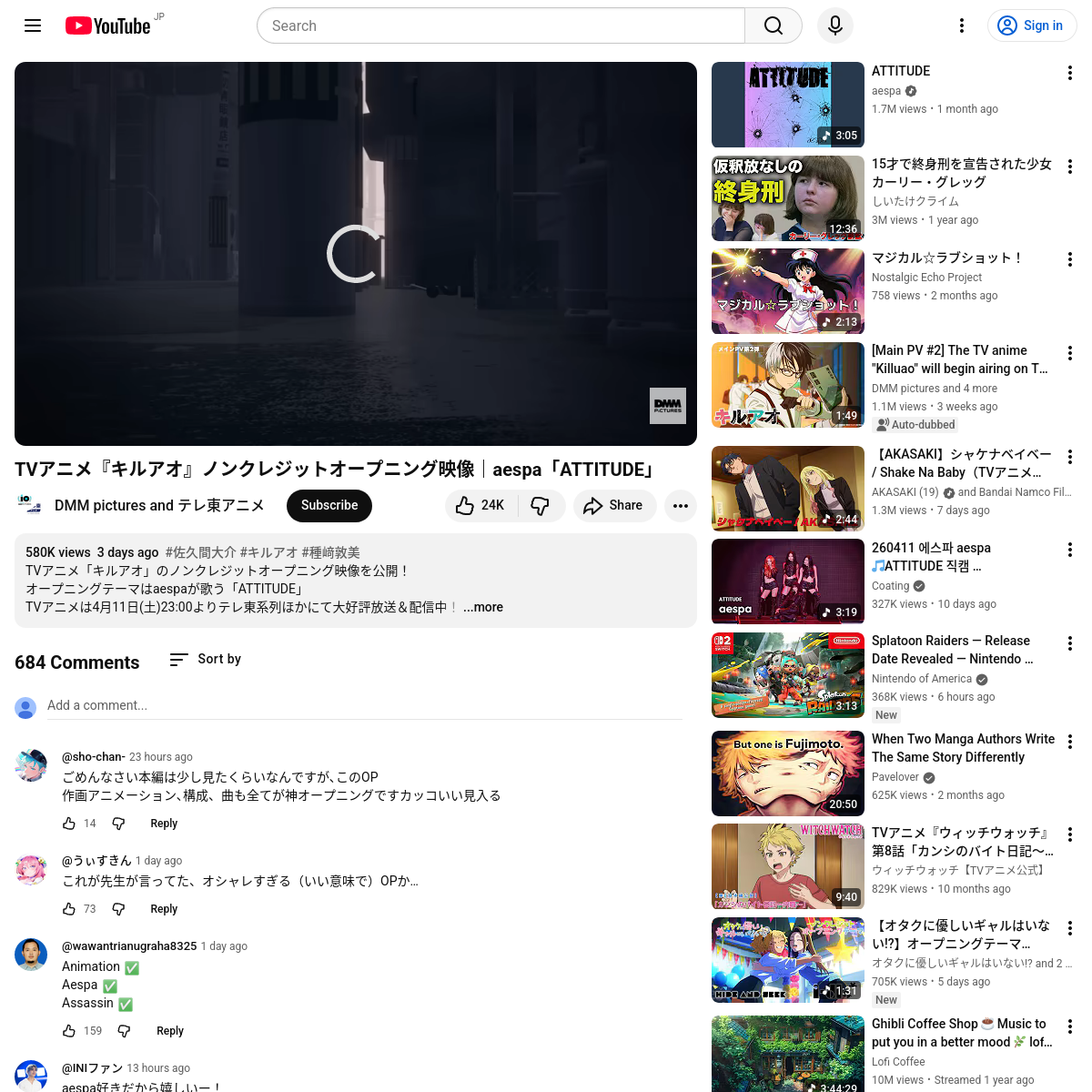Click the magnifier search button

pos(773,25)
